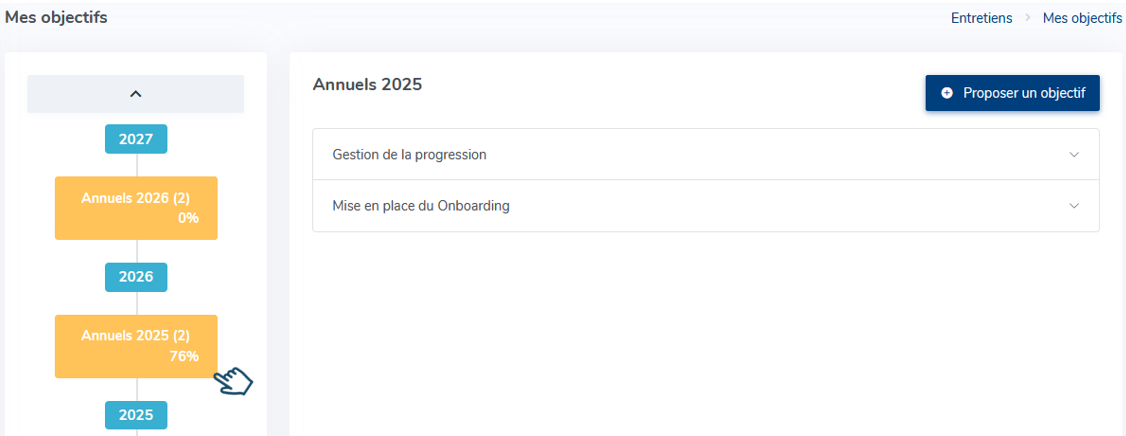
Task: Click the 2025 timeline marker
Action: pos(136,415)
